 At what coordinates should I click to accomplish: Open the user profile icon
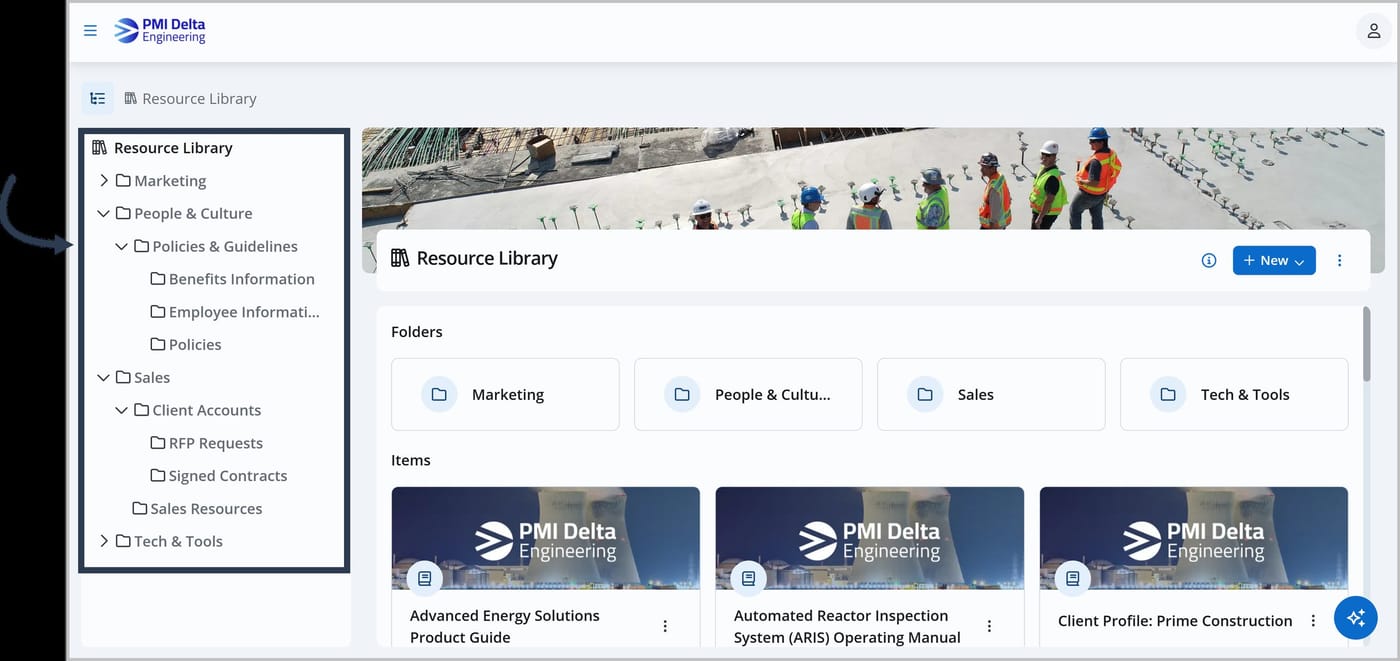coord(1373,31)
